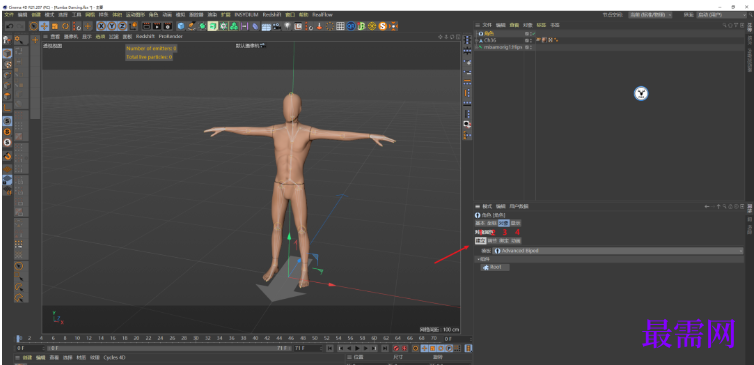The width and height of the screenshot is (754, 365).
Task: Click the timeline playhead at frame 0
Action: point(18,339)
